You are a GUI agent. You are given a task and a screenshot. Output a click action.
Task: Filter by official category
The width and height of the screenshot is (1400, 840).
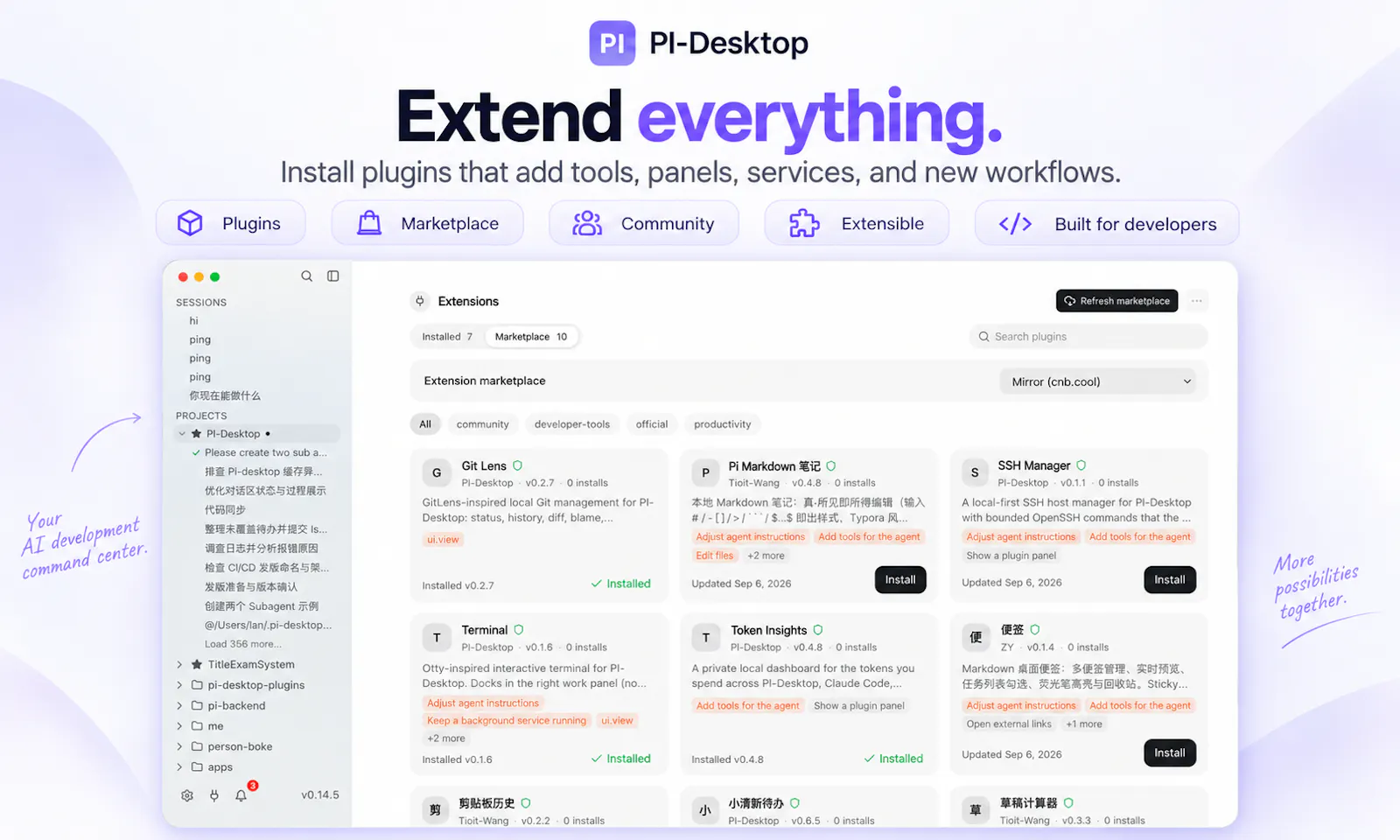(652, 424)
